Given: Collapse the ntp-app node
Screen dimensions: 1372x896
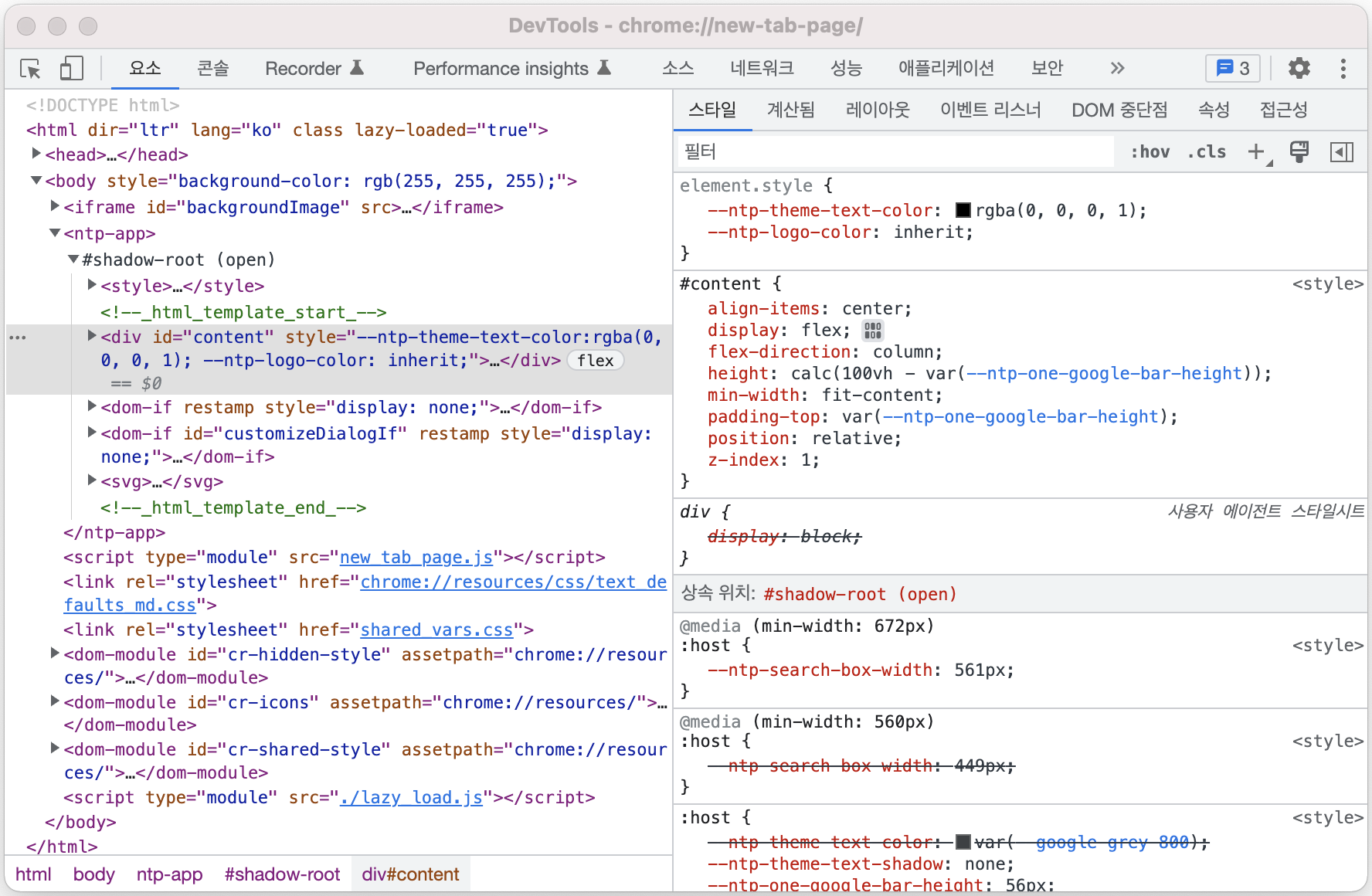Looking at the screenshot, I should [x=55, y=232].
